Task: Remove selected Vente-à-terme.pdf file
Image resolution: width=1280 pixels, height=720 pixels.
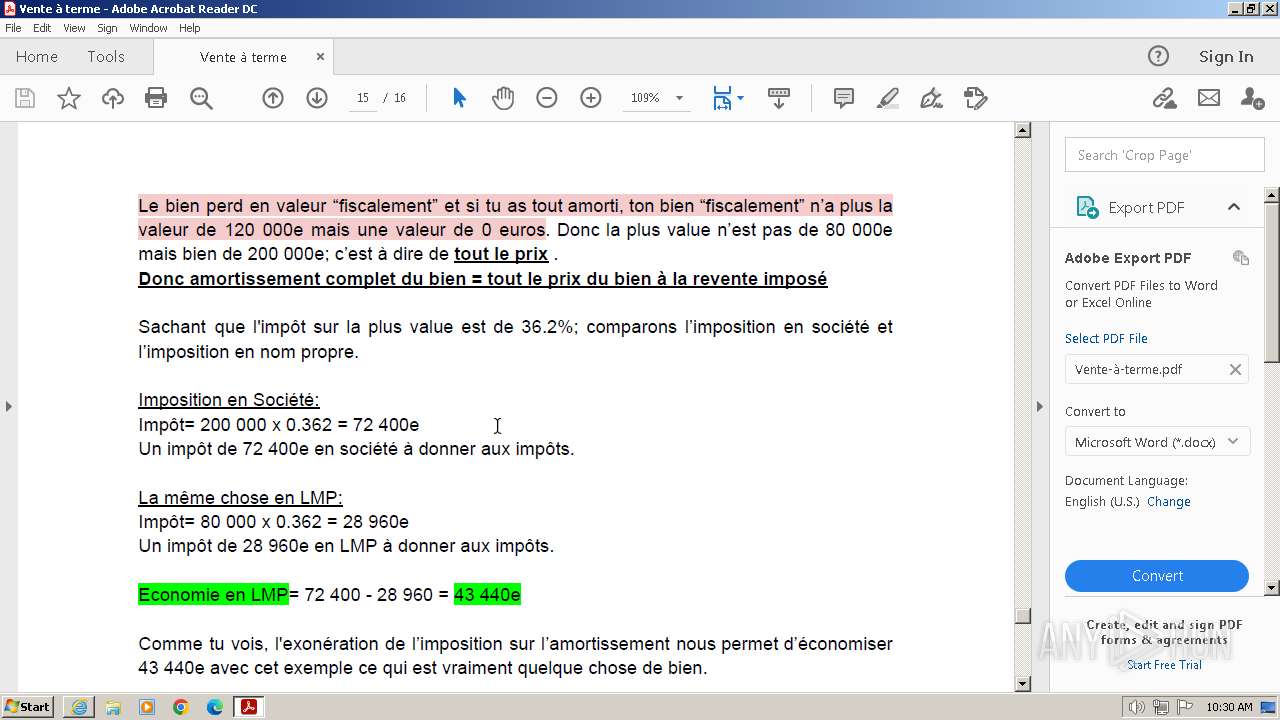Action: pyautogui.click(x=1235, y=370)
